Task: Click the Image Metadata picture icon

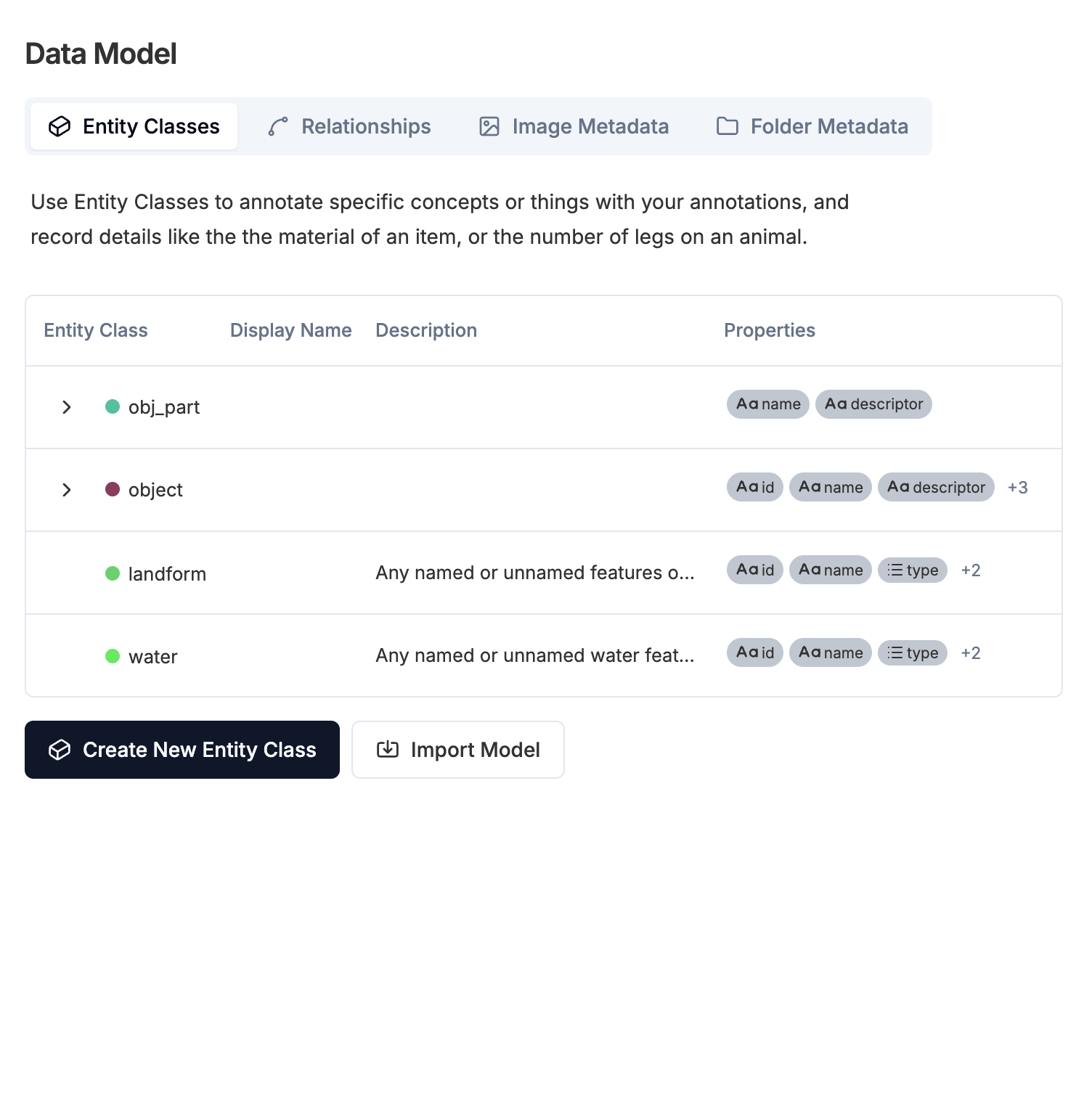Action: pyautogui.click(x=489, y=126)
